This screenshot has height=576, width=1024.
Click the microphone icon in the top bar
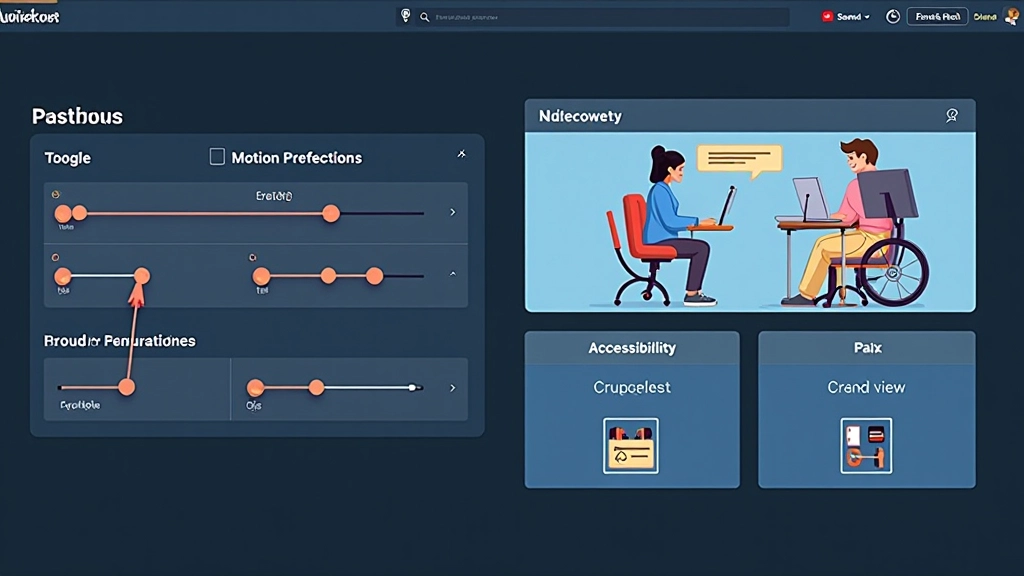(406, 16)
